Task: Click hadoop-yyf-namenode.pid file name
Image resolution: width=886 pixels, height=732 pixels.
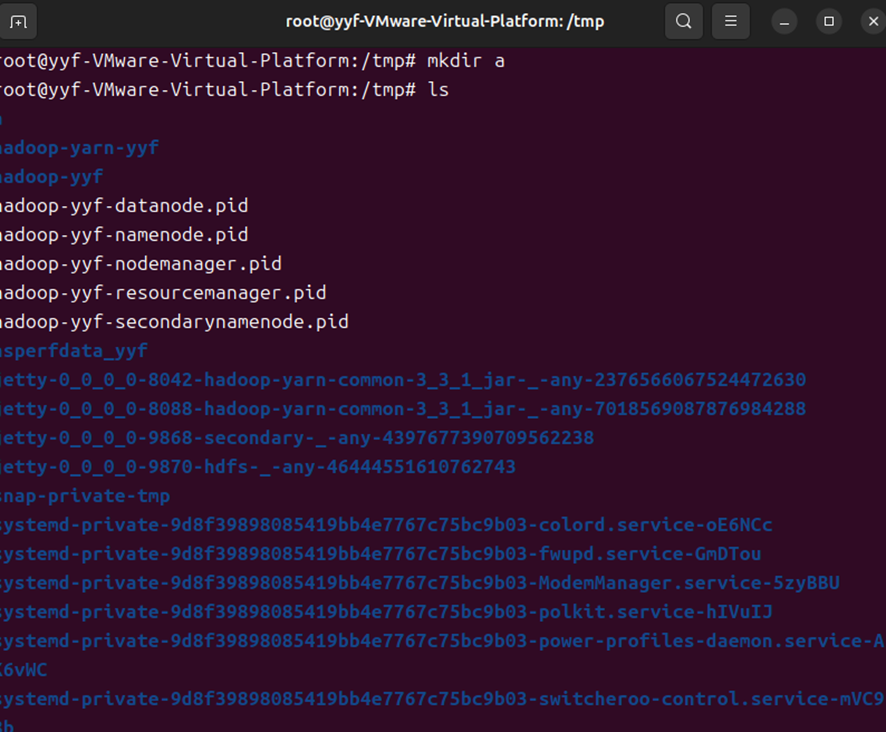Action: tap(124, 235)
